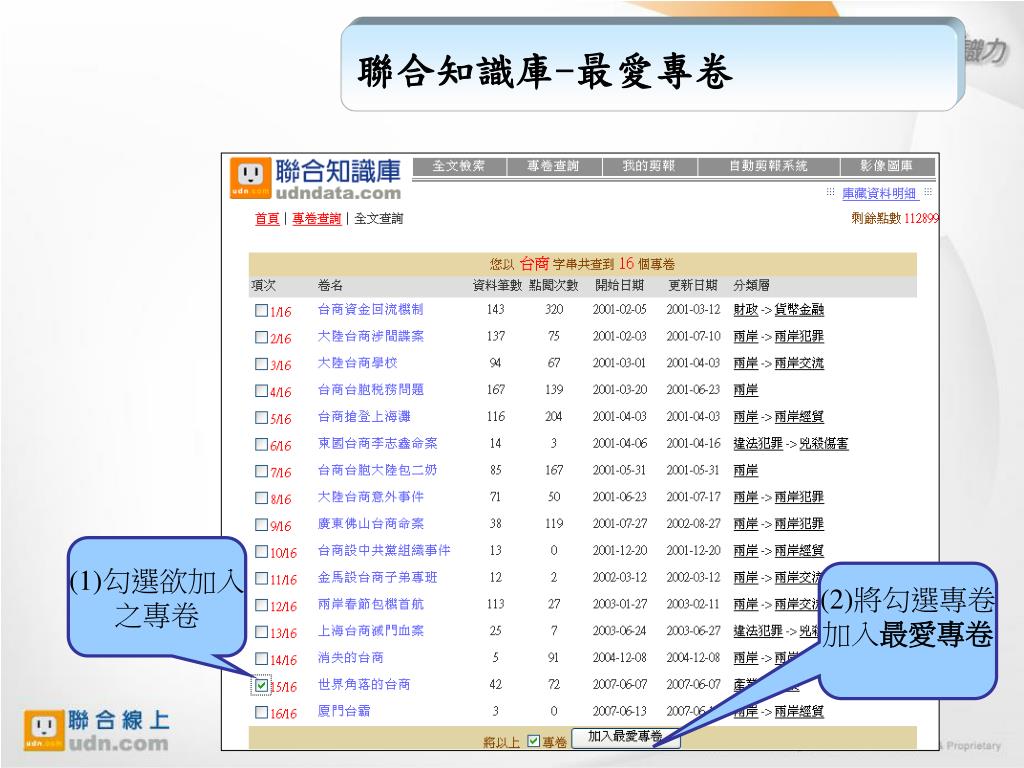
Task: Open the 東國台商李志鑫命案 volume
Action: pos(377,443)
